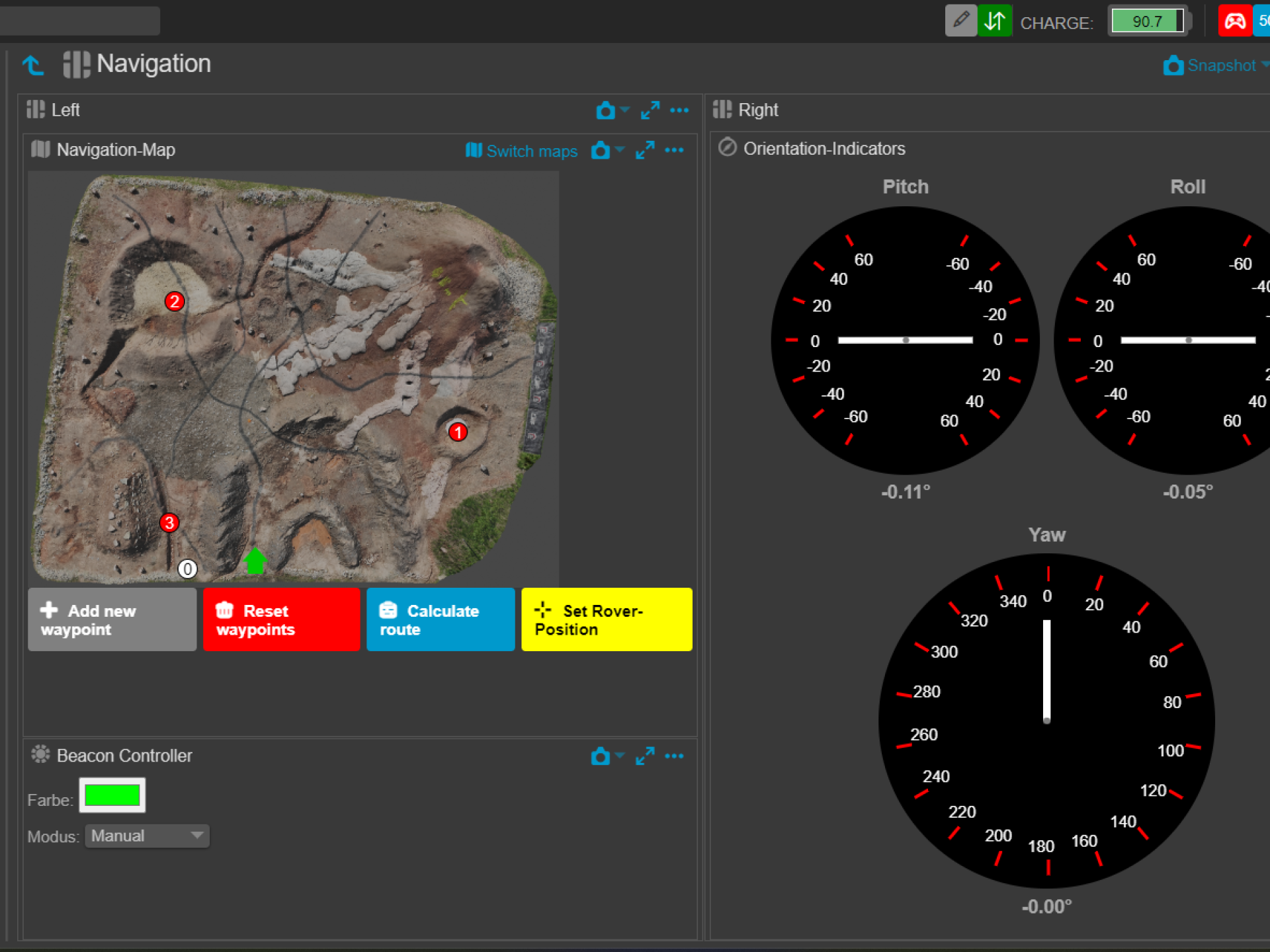The width and height of the screenshot is (1270, 952).
Task: Click the Left panel camera snapshot icon
Action: point(605,110)
